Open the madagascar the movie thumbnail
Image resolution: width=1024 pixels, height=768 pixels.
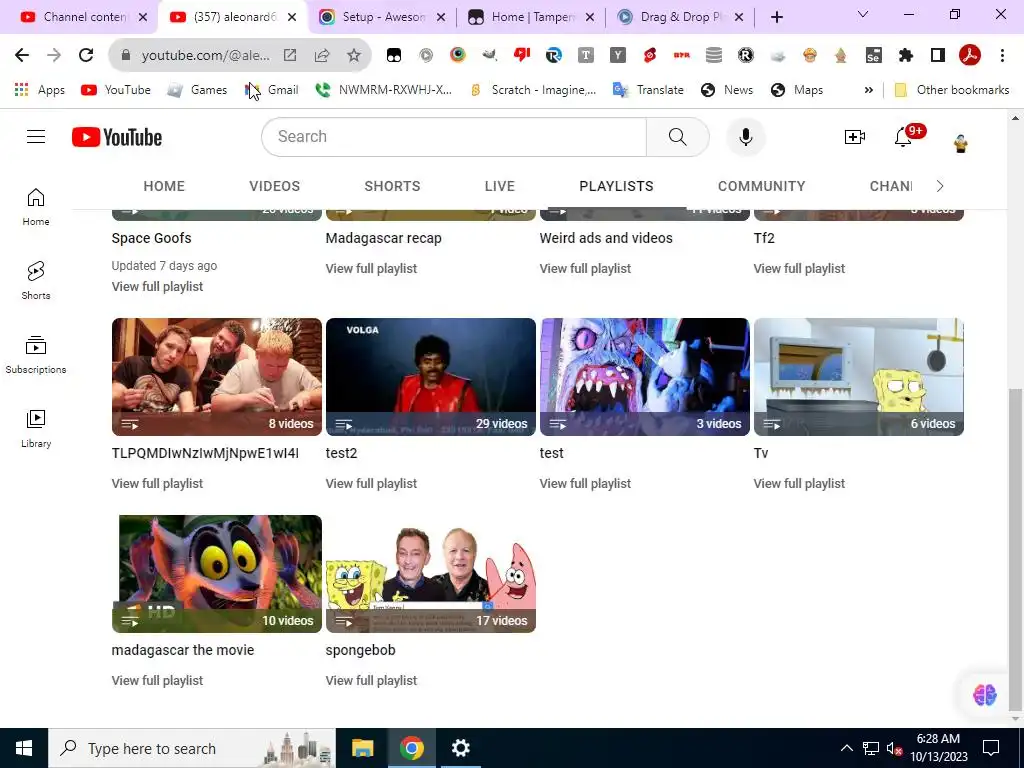click(217, 574)
